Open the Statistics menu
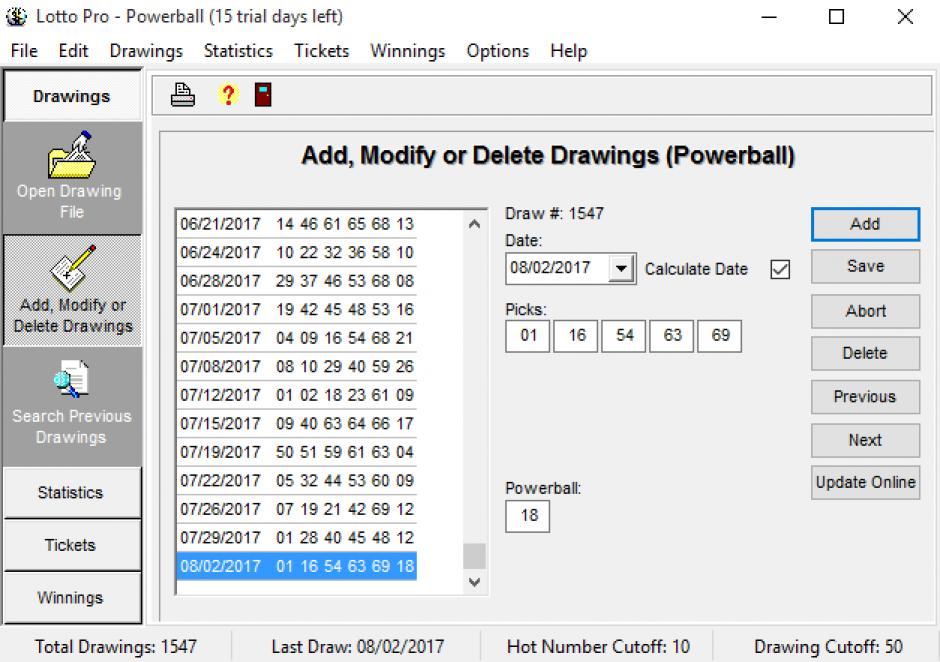 tap(238, 51)
